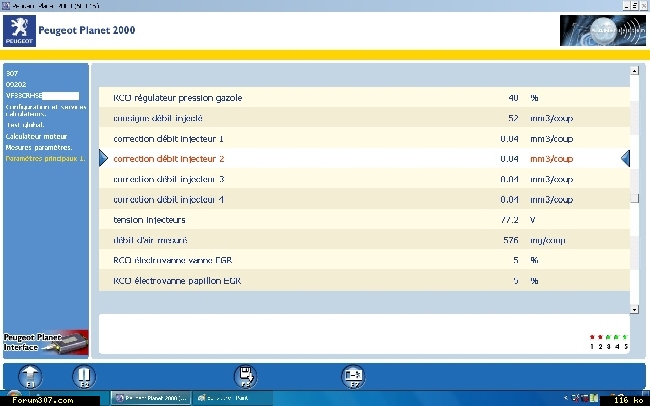The width and height of the screenshot is (650, 406).
Task: Click the Peugeot lion logo
Action: 19,31
